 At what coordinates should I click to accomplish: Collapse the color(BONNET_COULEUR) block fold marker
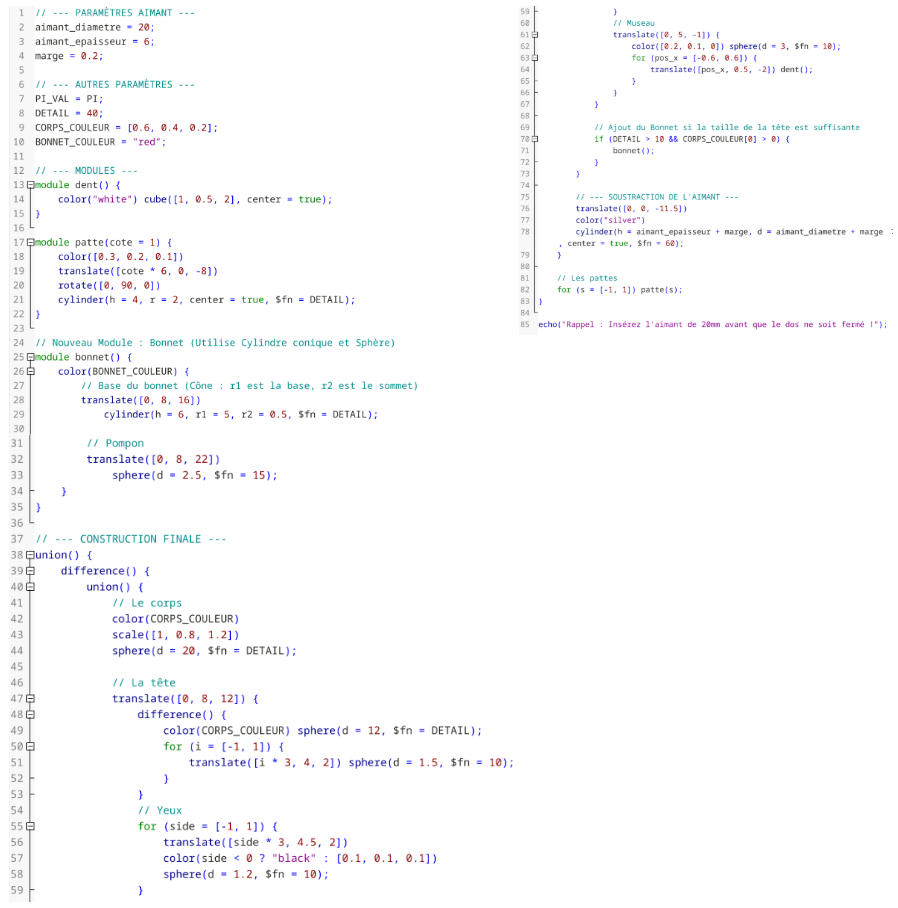coord(31,372)
